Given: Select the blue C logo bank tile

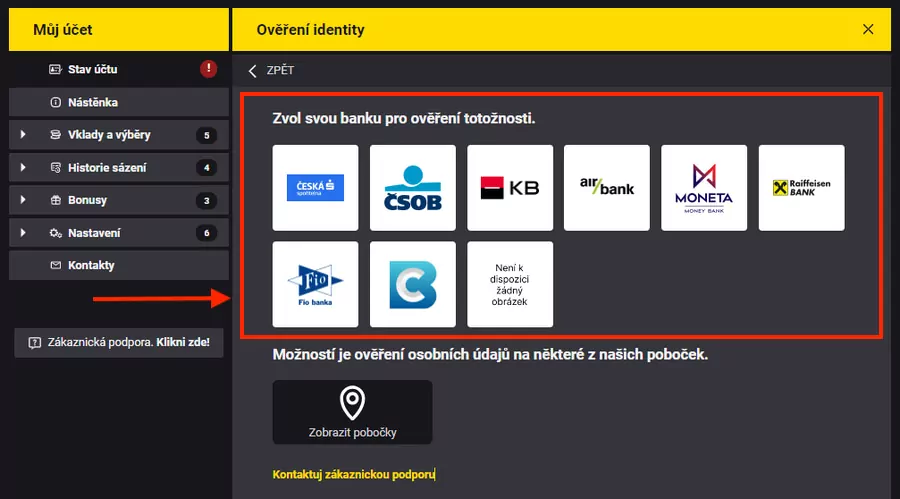Looking at the screenshot, I should [413, 284].
